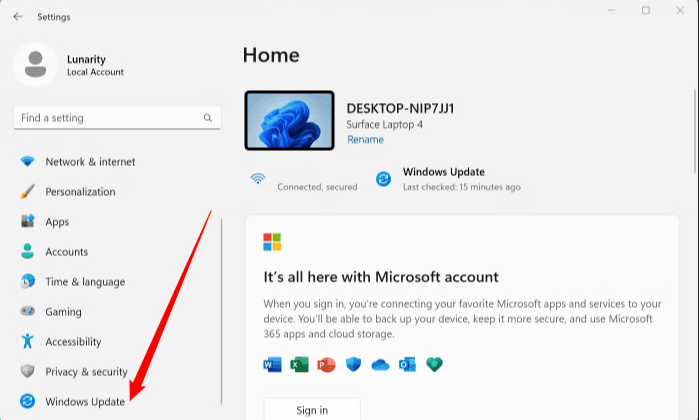
Task: Click the Rename link
Action: pyautogui.click(x=366, y=140)
